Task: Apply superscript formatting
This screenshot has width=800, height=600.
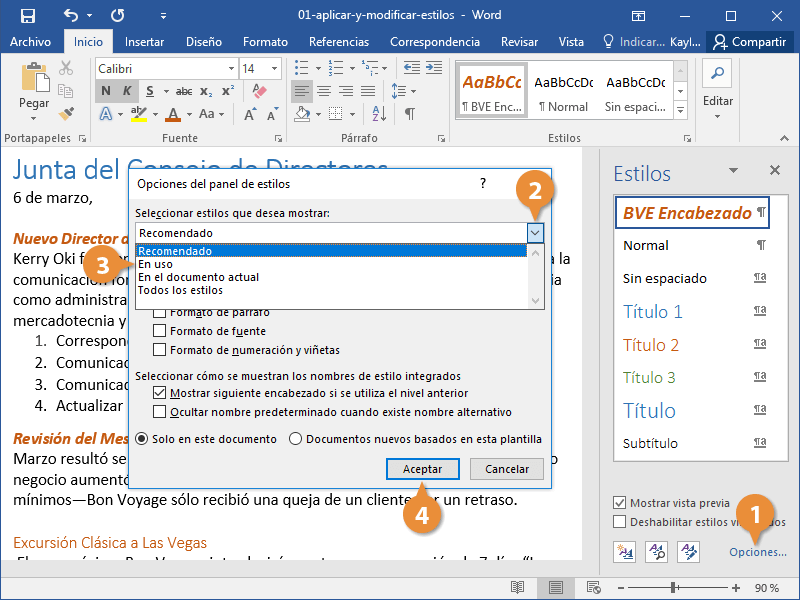Action: pyautogui.click(x=228, y=91)
